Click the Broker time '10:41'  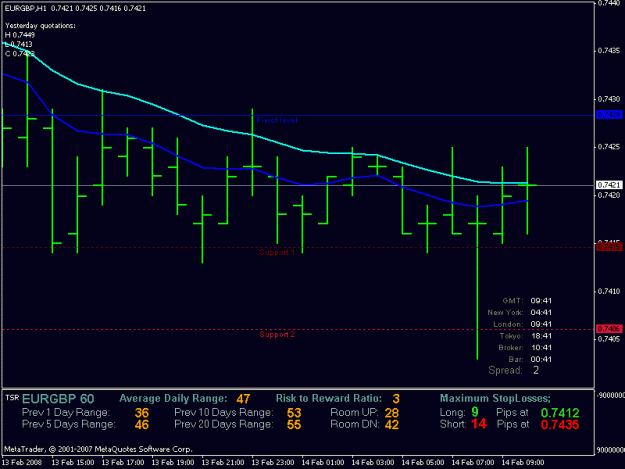click(541, 348)
